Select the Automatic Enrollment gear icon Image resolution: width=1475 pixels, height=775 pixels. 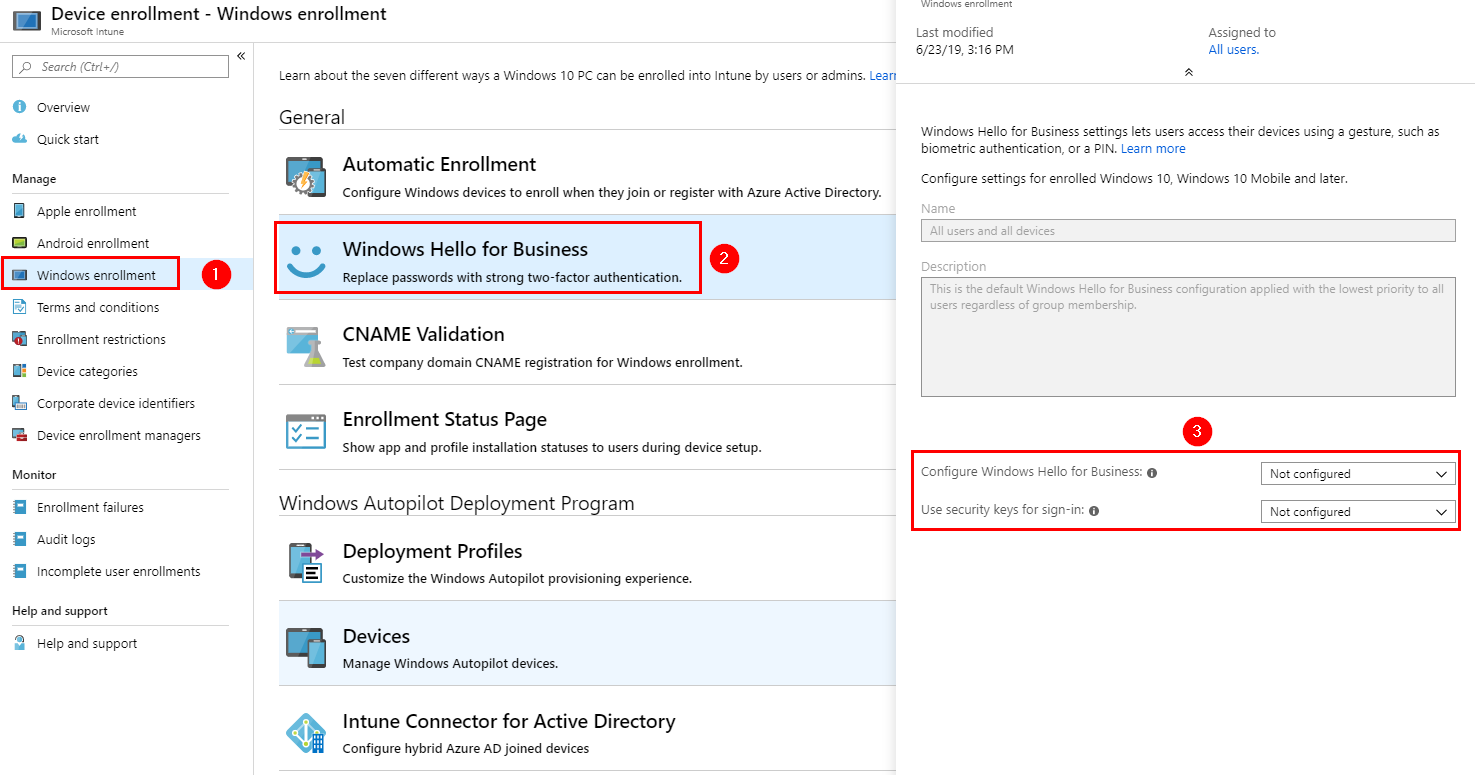tap(306, 176)
